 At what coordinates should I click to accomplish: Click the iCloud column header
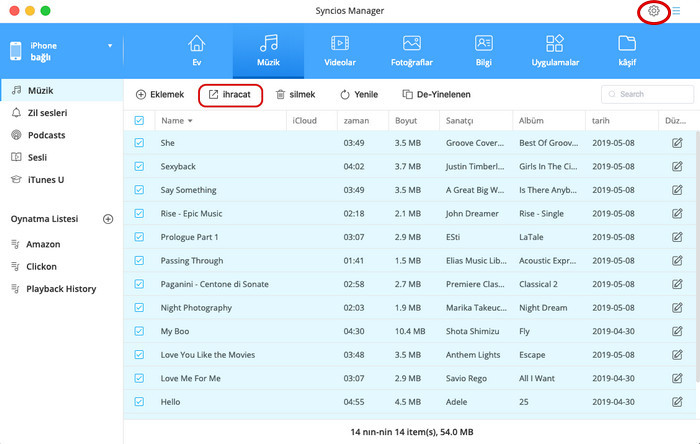[x=312, y=120]
